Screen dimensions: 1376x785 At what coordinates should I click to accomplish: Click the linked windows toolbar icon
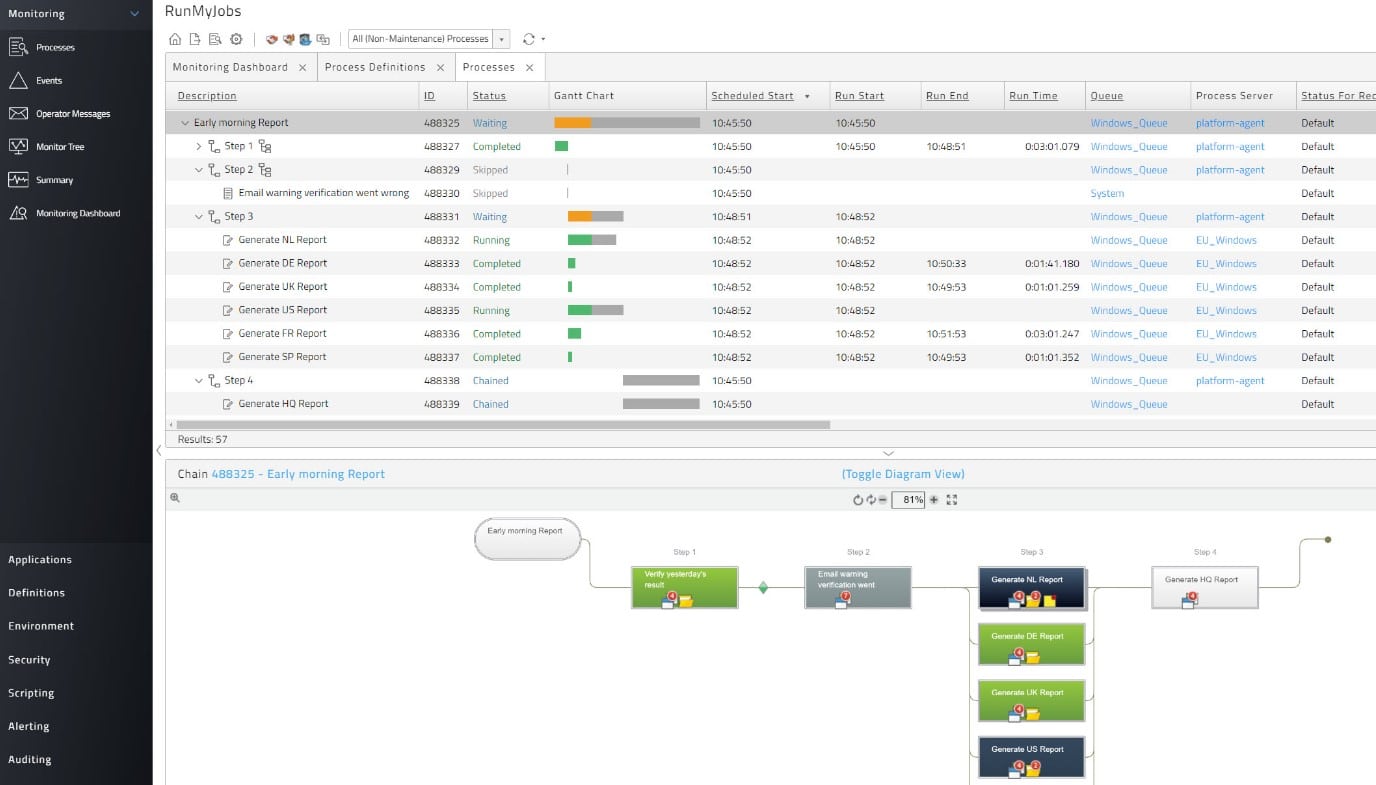(x=323, y=39)
